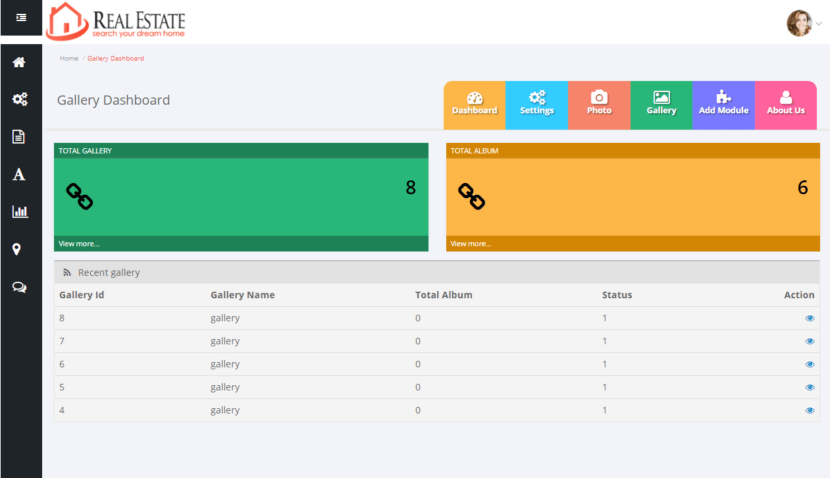Click gallery name in row with Id 8
This screenshot has width=830, height=478.
pos(225,318)
